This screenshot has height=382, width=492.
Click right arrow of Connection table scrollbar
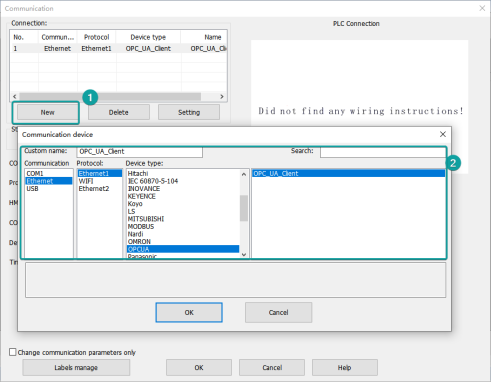(x=222, y=97)
